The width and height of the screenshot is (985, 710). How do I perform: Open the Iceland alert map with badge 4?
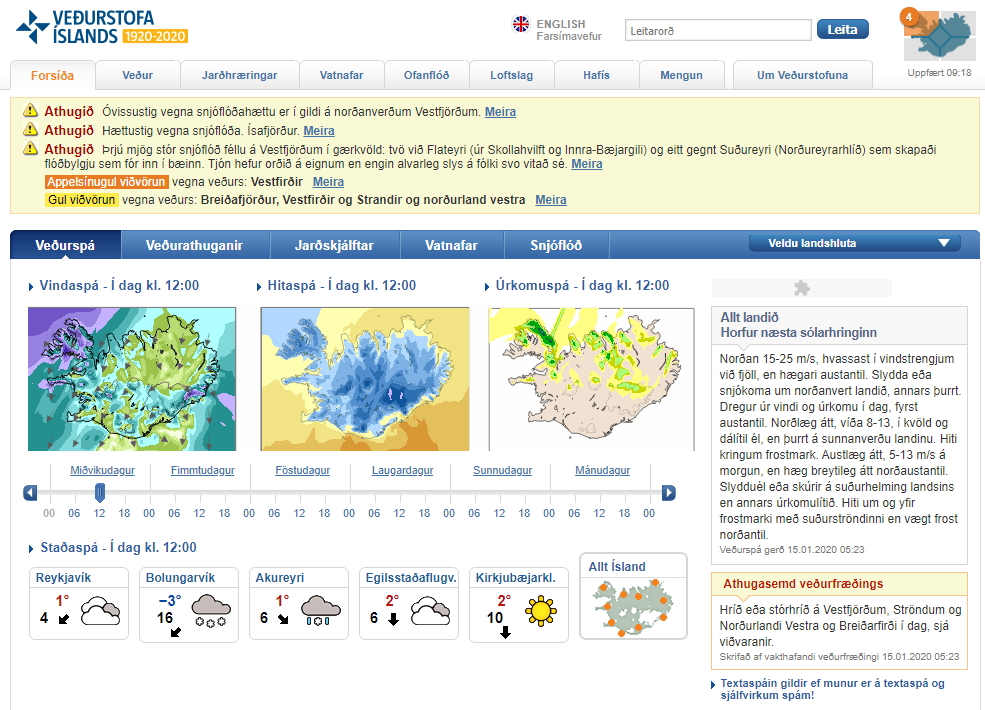tap(938, 36)
